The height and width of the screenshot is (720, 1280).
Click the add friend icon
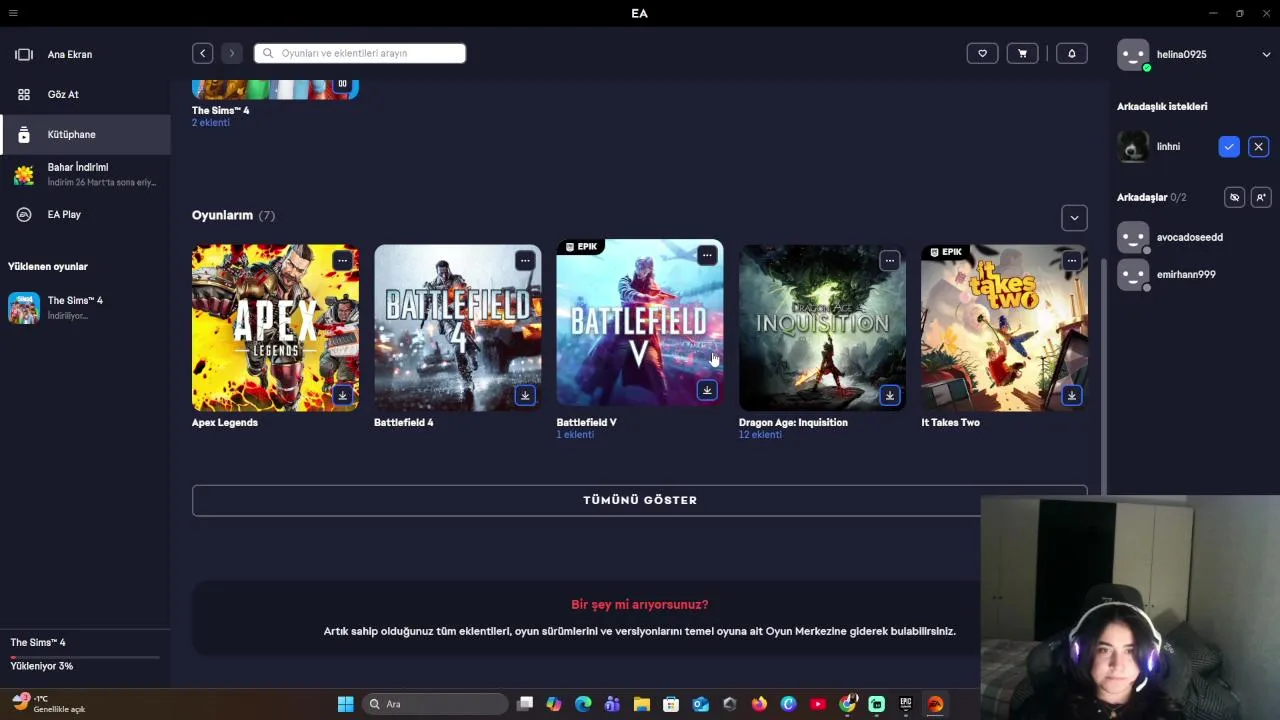(1261, 197)
